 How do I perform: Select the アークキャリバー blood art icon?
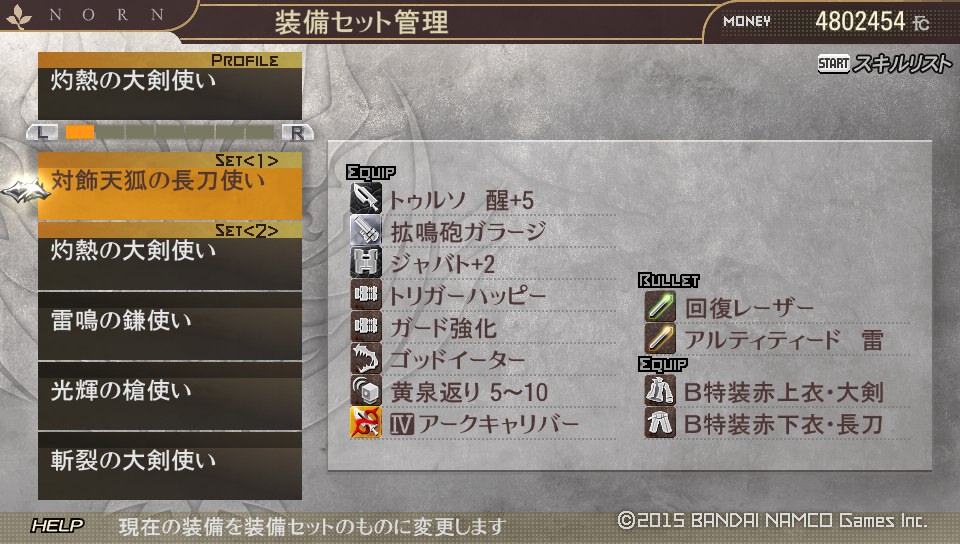(366, 423)
